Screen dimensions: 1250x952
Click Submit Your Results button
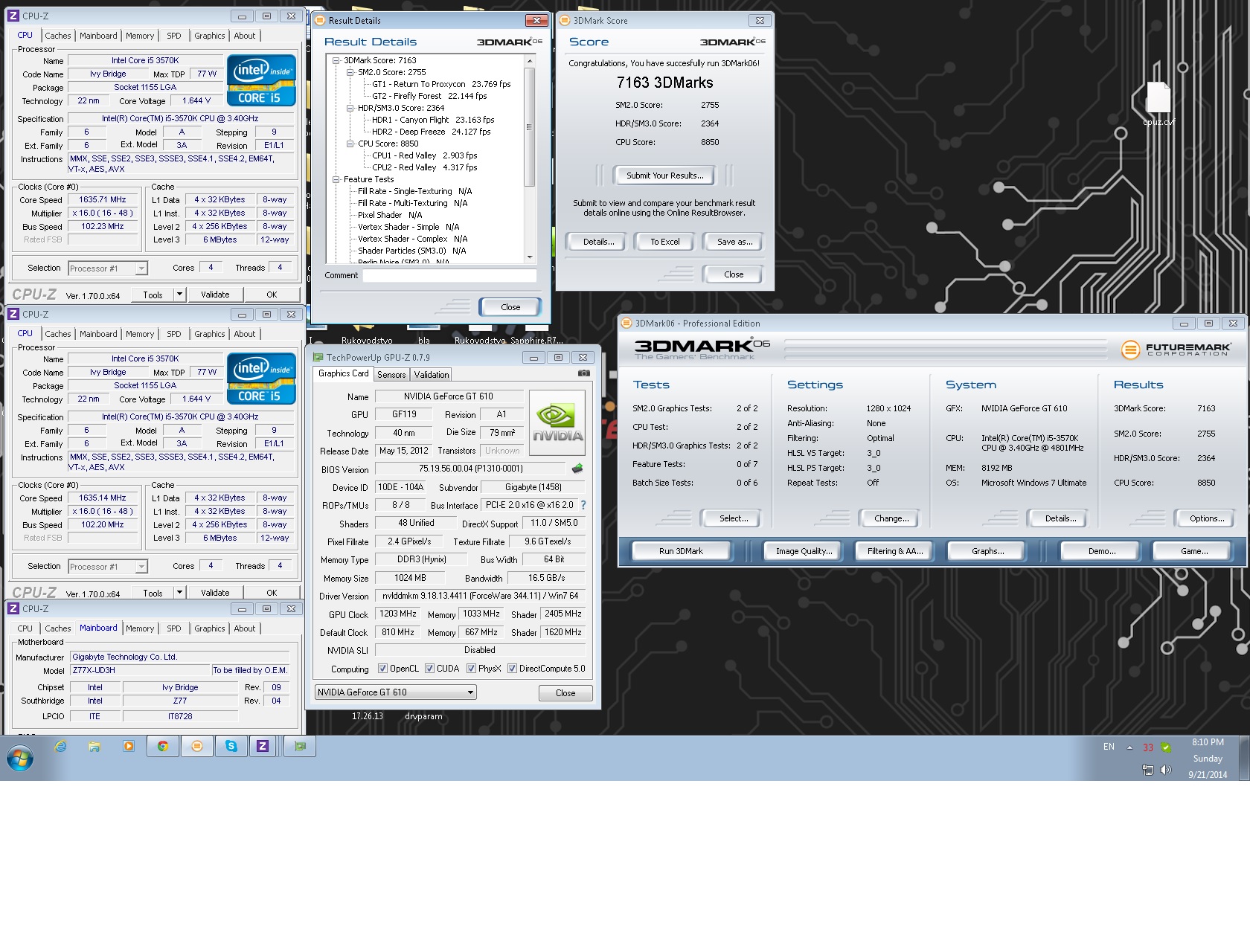[664, 176]
